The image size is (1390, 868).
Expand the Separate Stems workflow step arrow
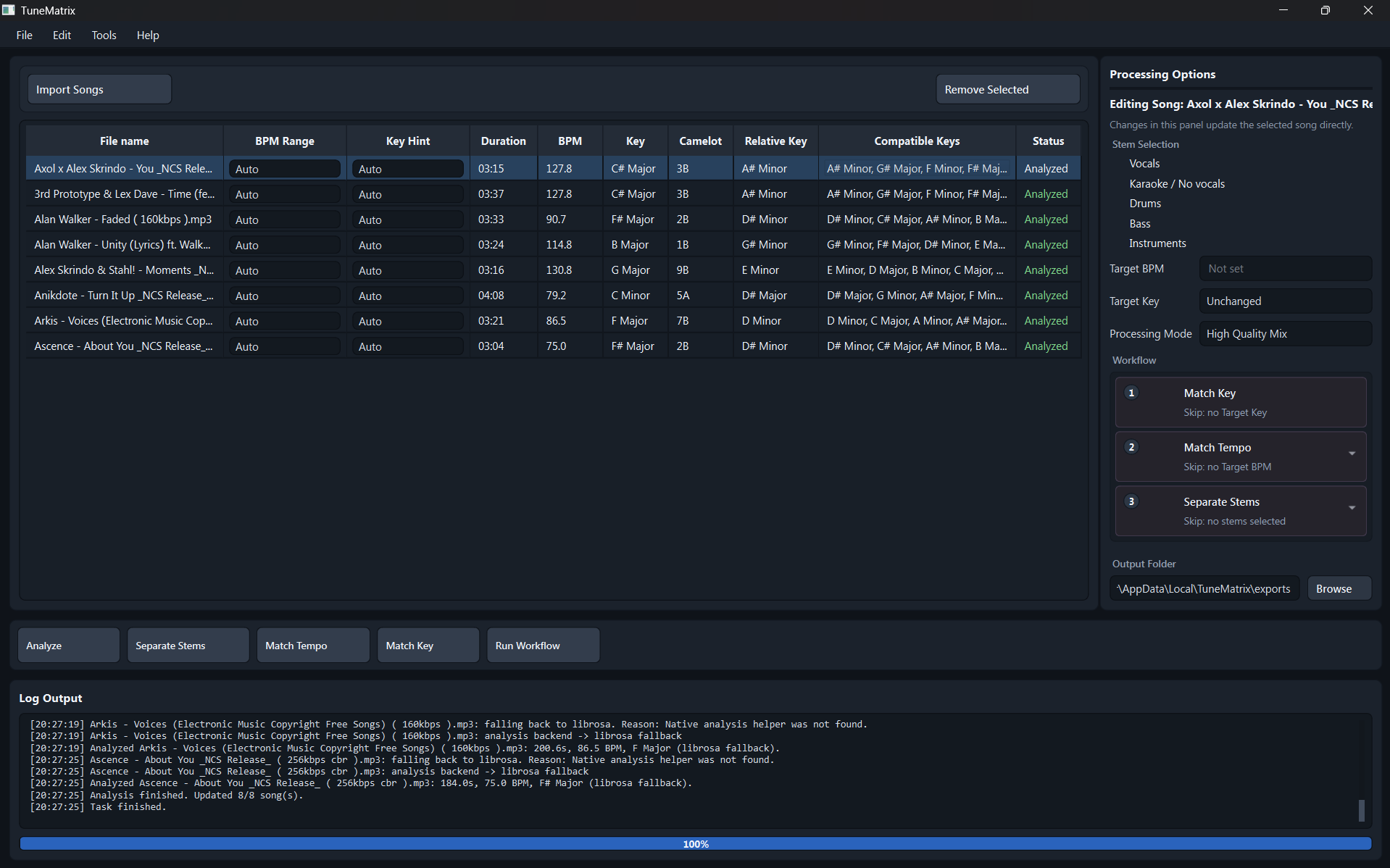1352,508
